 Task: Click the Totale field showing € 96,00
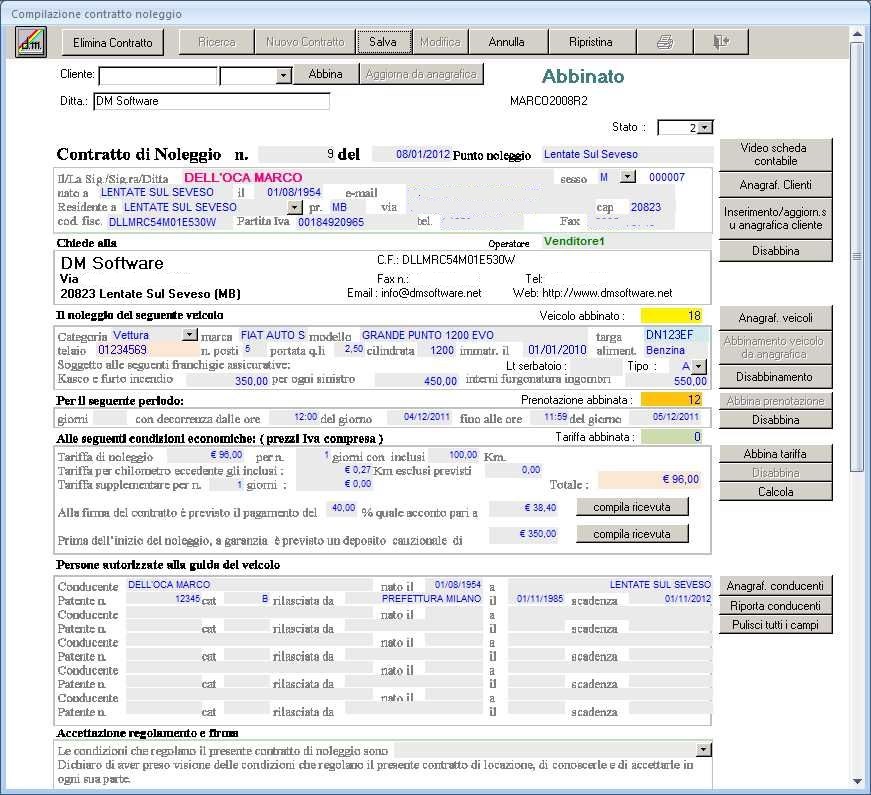pos(649,479)
